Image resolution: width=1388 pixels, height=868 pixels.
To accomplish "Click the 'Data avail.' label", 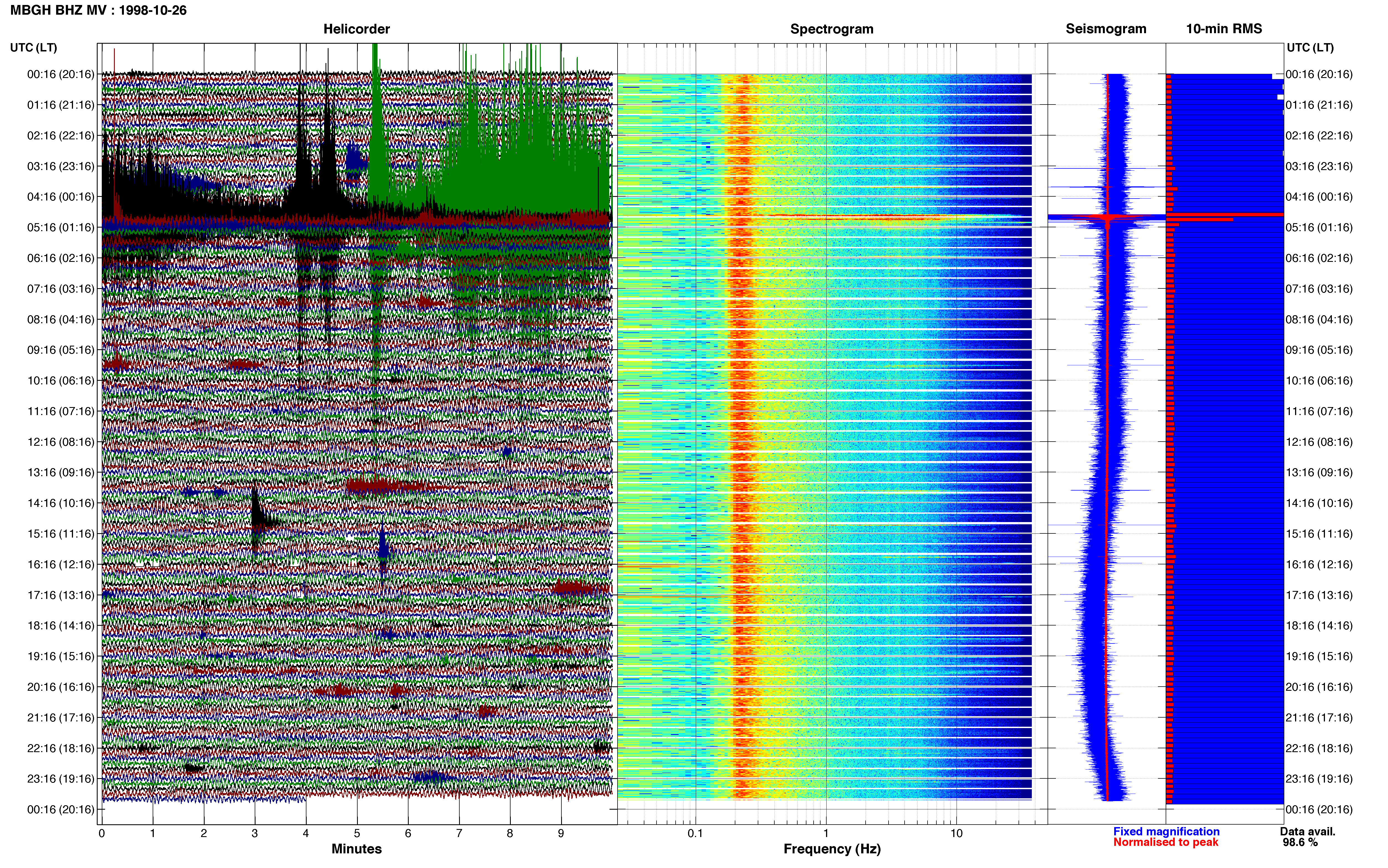I will 1308,831.
